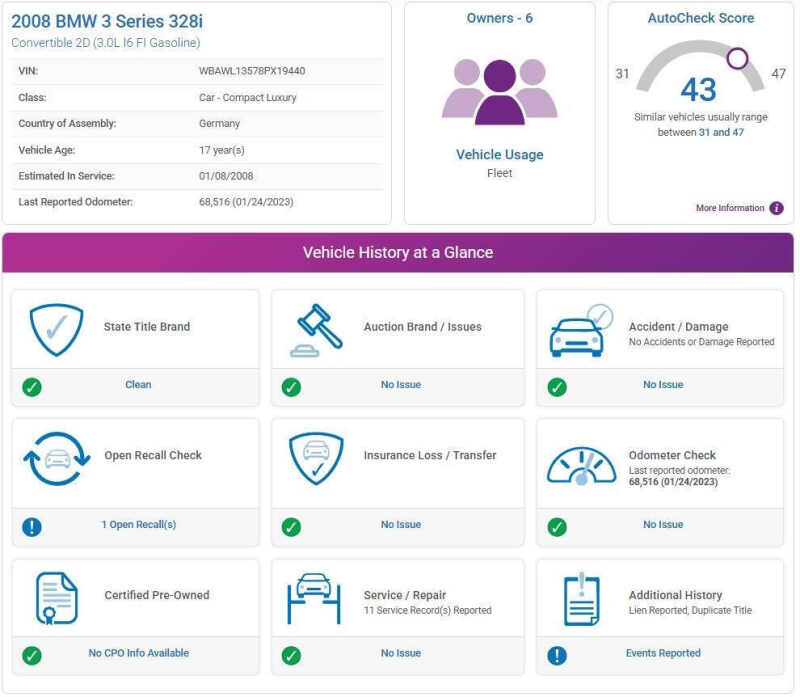800x697 pixels.
Task: Click the Vehicle History at a Glance header
Action: pos(398,253)
